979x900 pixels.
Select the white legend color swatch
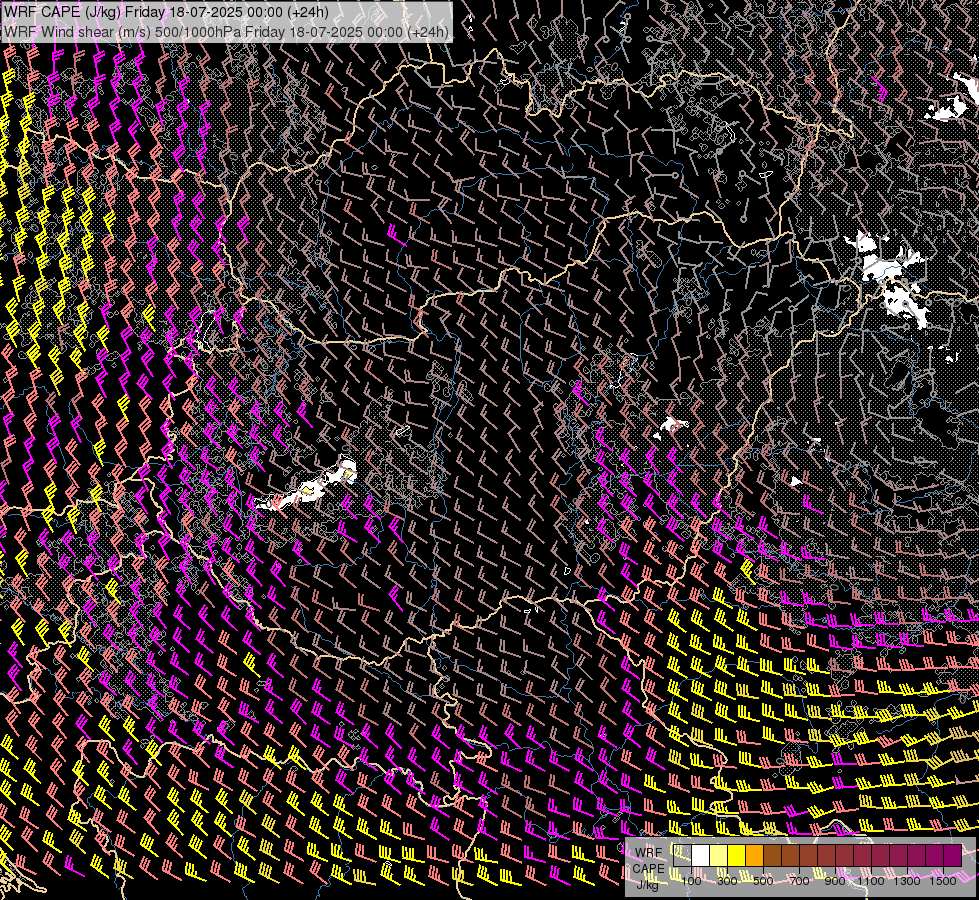701,856
